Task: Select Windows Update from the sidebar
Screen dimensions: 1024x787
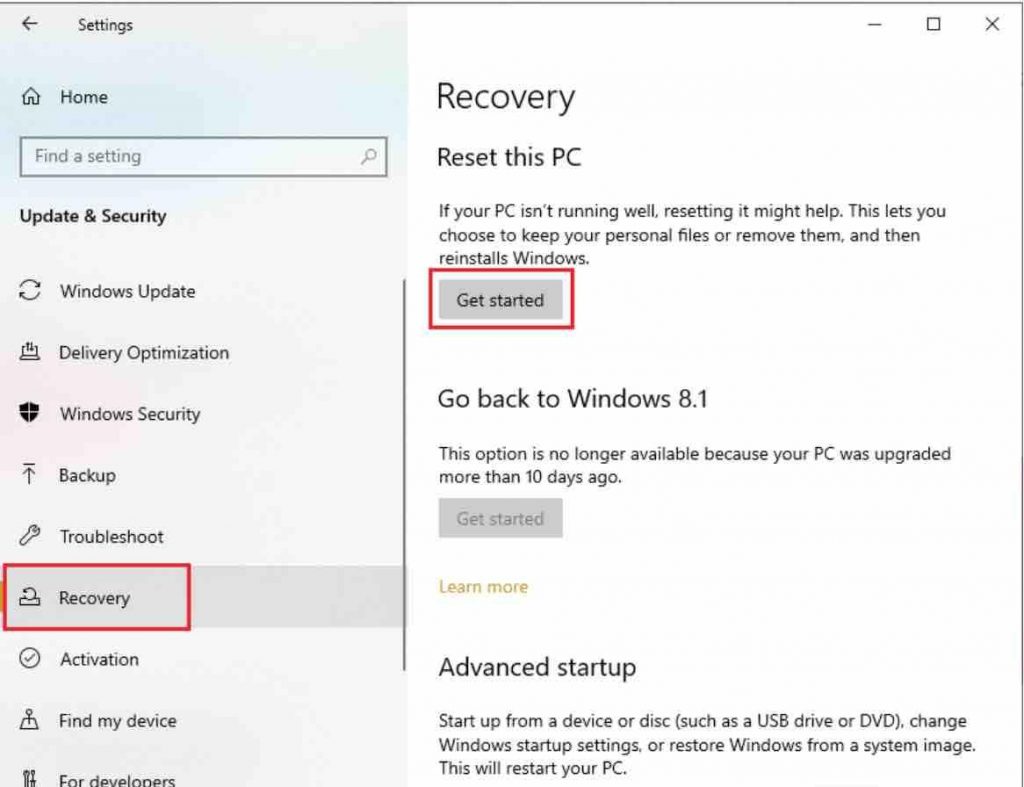Action: pyautogui.click(x=127, y=291)
